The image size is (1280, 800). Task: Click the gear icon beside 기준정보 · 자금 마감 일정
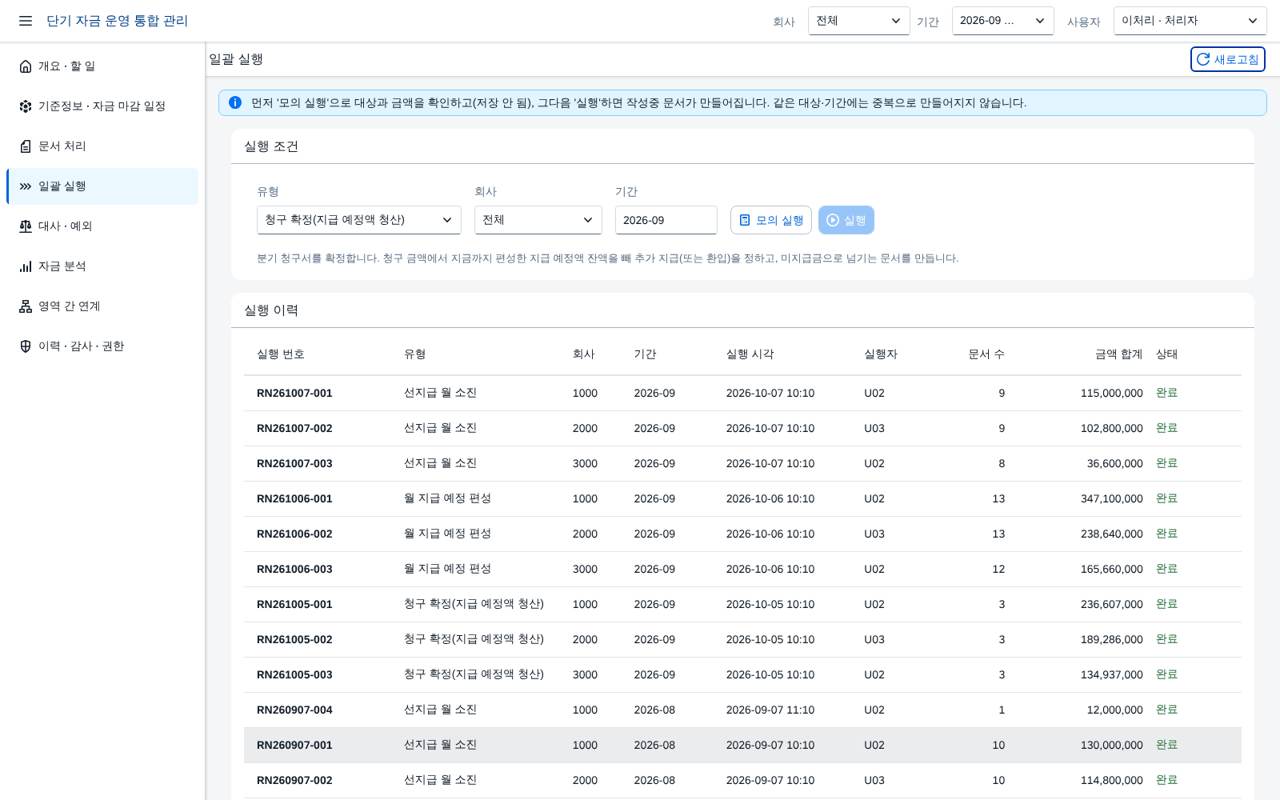pyautogui.click(x=26, y=106)
